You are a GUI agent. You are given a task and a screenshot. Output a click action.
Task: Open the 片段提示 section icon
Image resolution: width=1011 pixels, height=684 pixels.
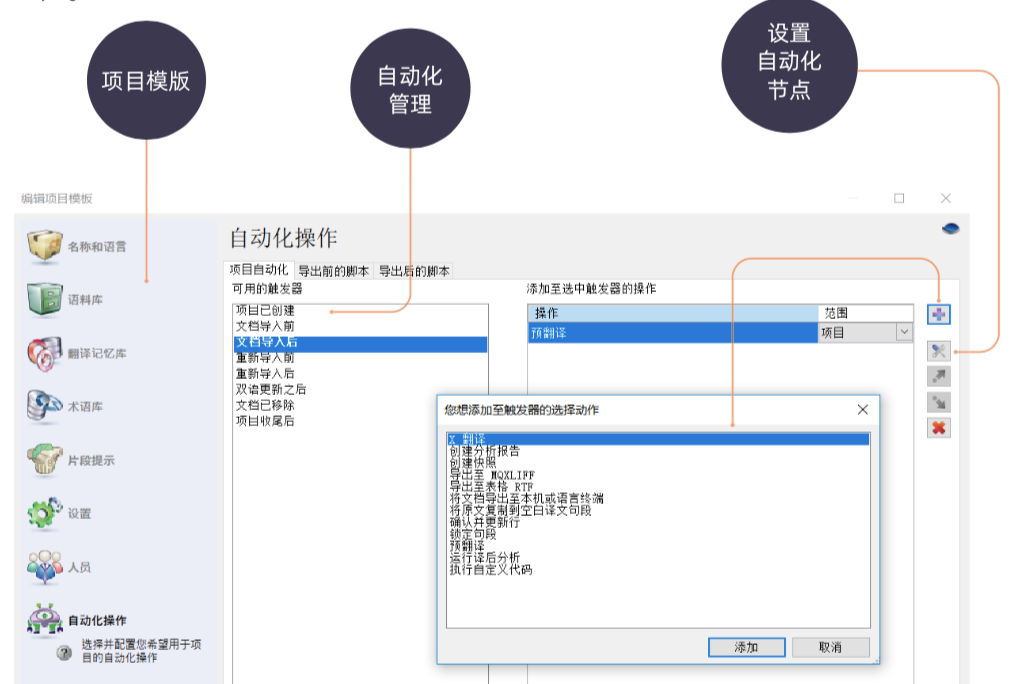(44, 459)
